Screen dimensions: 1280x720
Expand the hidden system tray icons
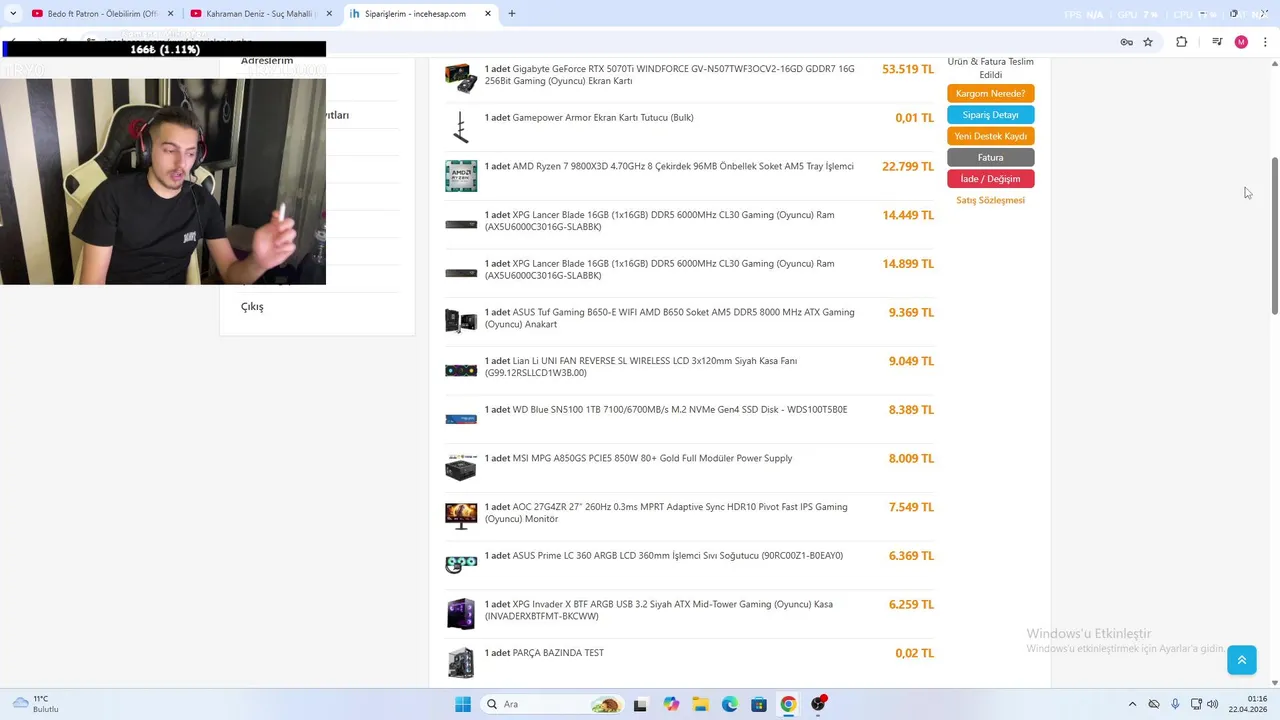click(x=1132, y=704)
